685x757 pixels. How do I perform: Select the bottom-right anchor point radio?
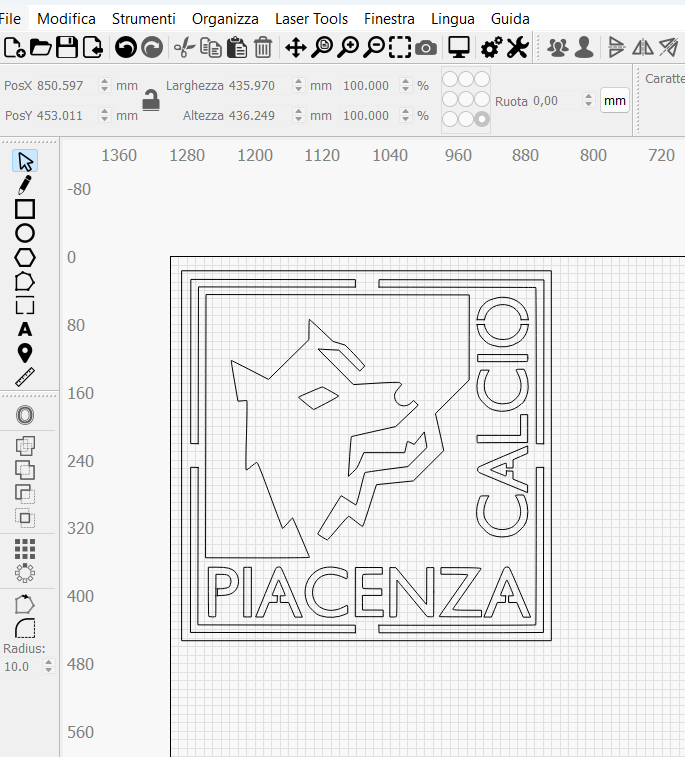(482, 119)
